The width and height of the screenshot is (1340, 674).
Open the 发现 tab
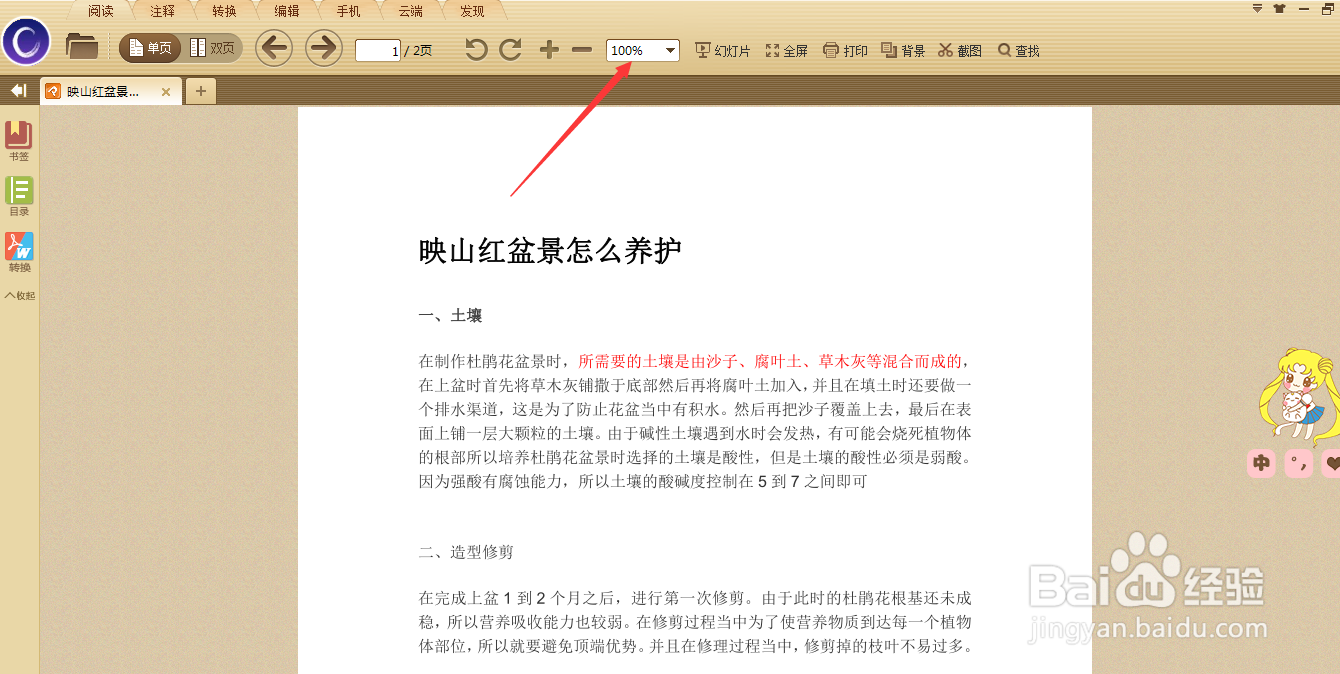click(473, 12)
